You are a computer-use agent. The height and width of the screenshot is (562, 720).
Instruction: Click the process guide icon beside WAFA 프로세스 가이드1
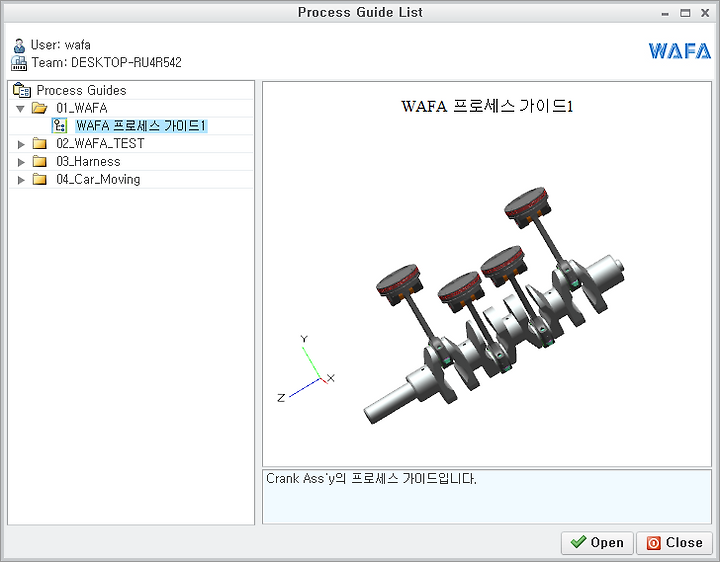[59, 126]
